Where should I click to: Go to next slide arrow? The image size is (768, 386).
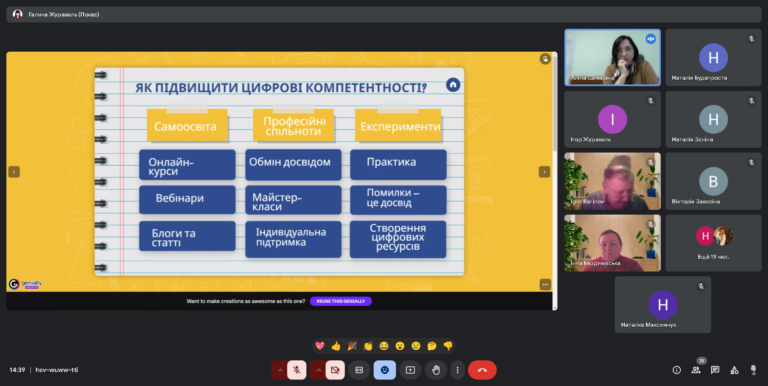[x=544, y=171]
